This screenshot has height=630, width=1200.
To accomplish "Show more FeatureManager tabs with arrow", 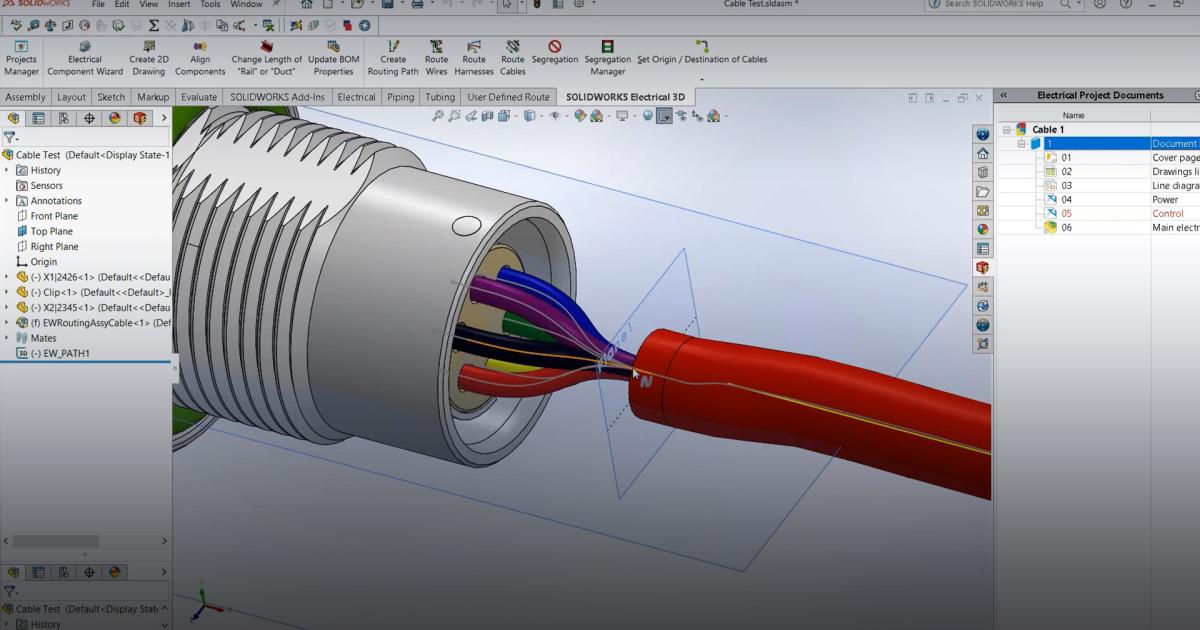I will point(164,118).
